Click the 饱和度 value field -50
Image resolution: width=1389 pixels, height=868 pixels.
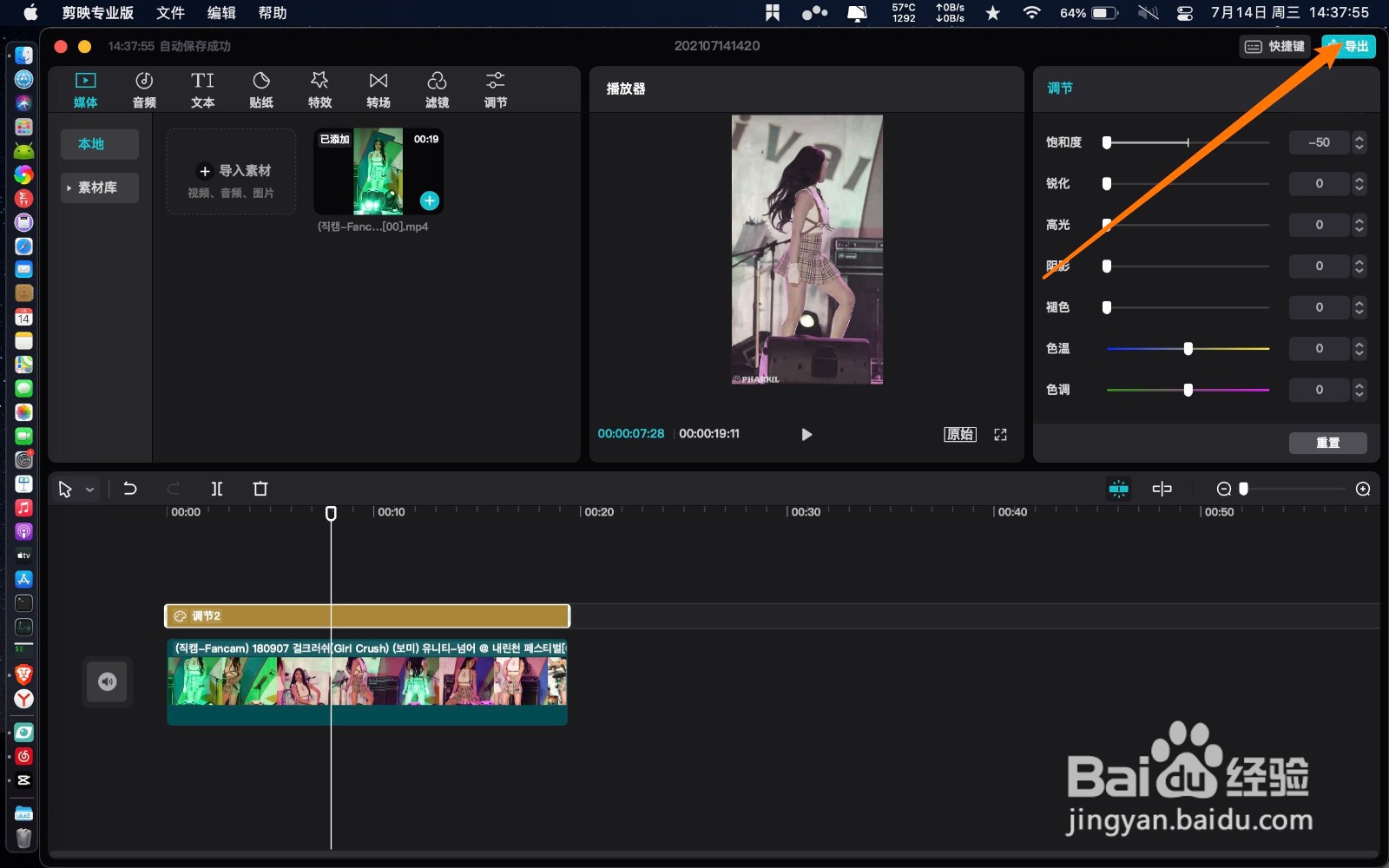pos(1319,142)
